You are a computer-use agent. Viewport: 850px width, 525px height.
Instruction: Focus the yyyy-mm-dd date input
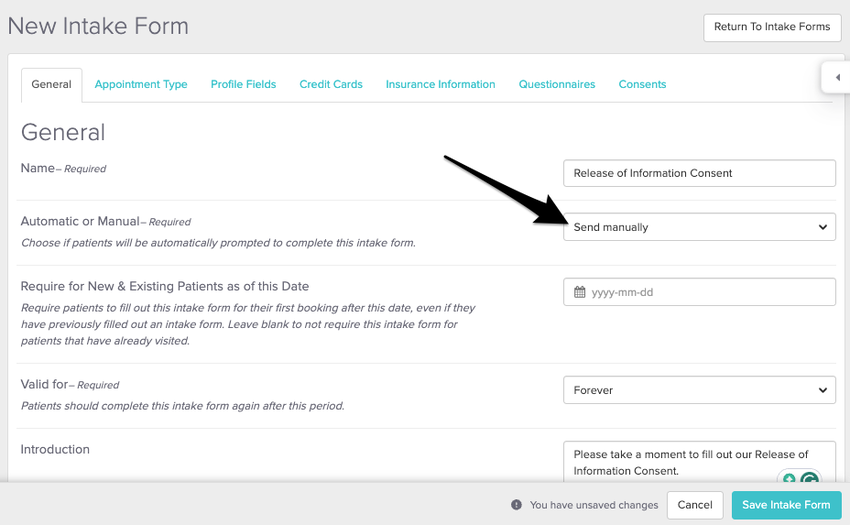[710, 293]
